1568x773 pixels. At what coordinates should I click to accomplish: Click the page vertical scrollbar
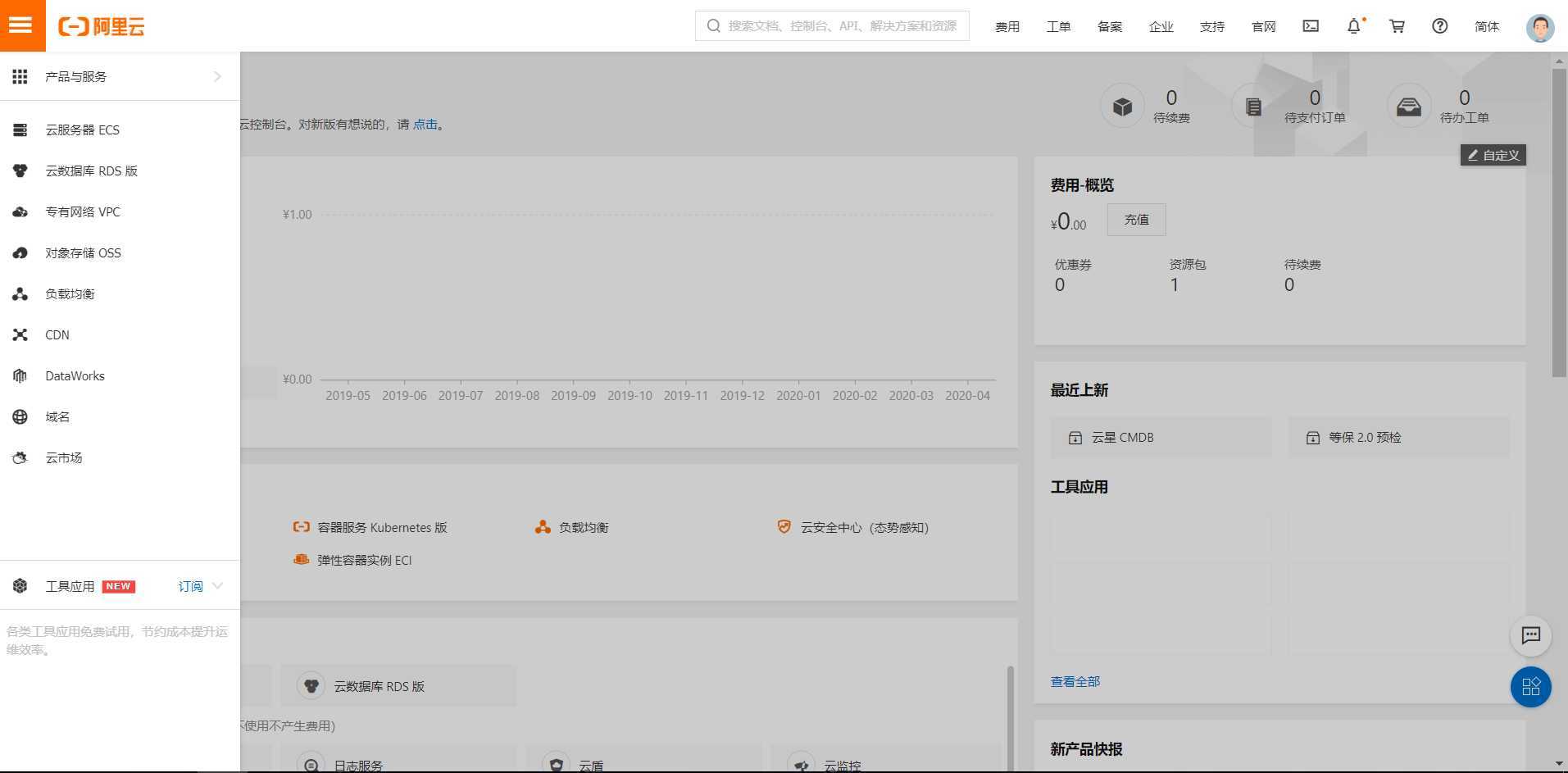coord(1558,223)
